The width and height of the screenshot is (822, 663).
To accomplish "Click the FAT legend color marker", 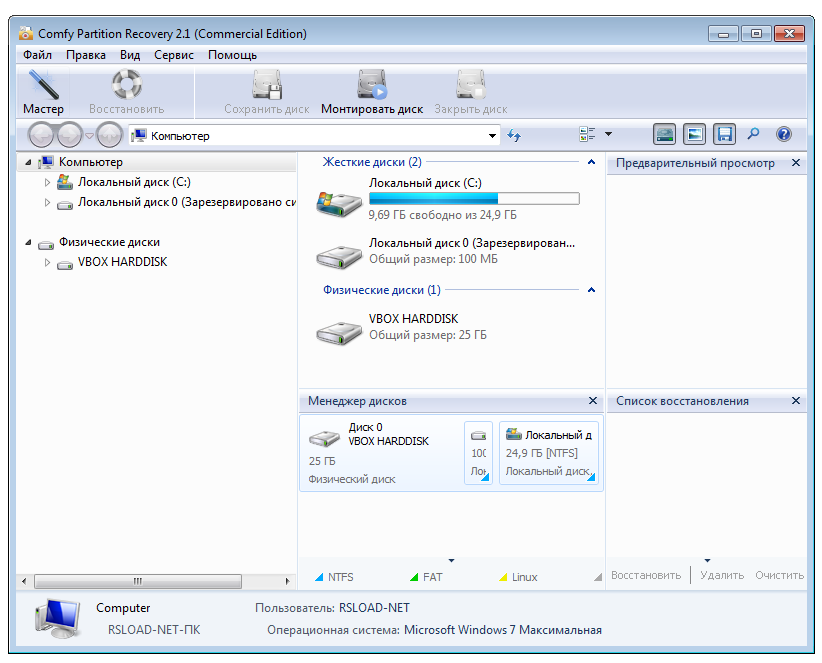I will [x=414, y=577].
